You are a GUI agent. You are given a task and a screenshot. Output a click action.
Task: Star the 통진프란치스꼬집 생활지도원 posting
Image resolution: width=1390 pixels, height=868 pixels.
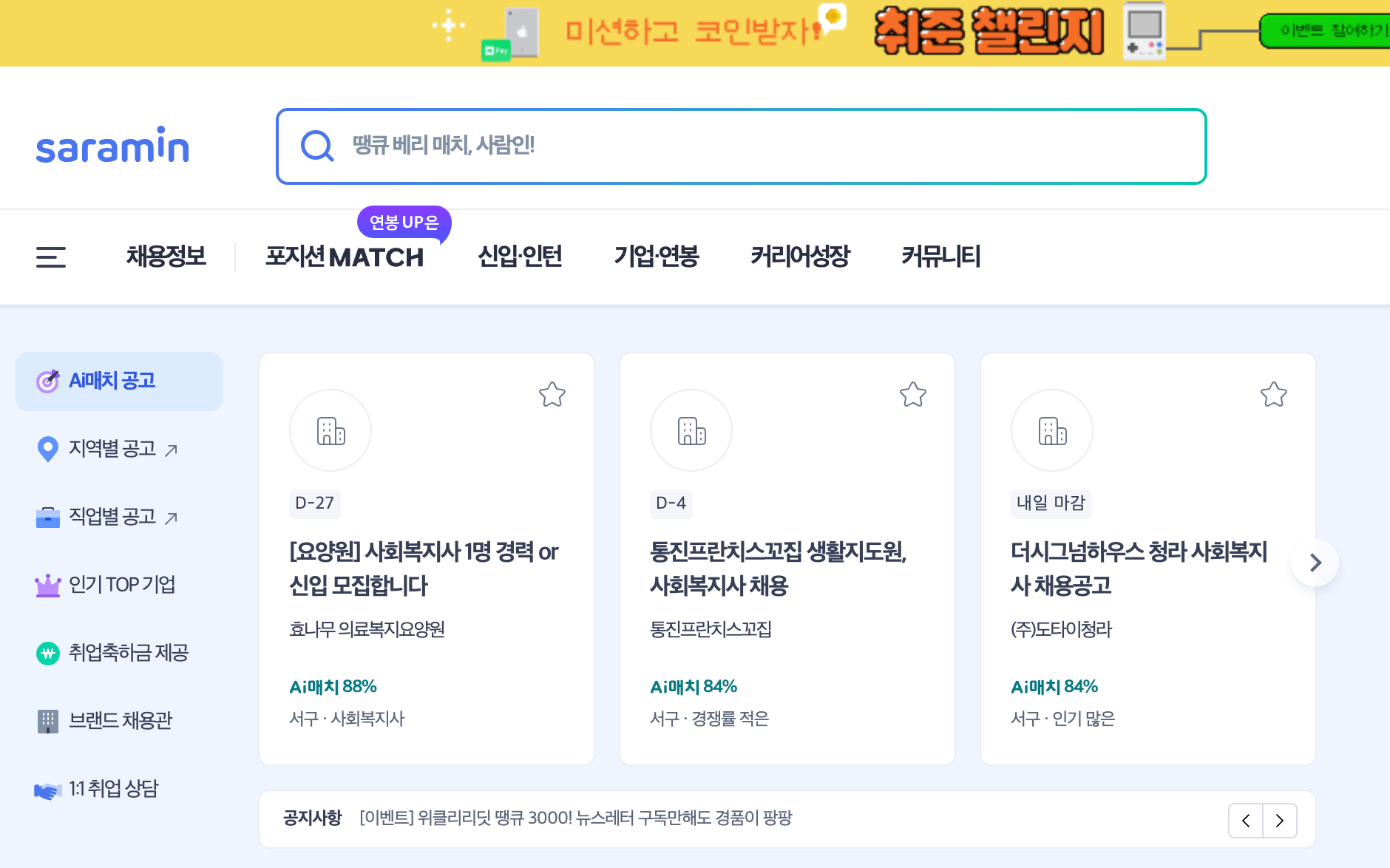(914, 396)
